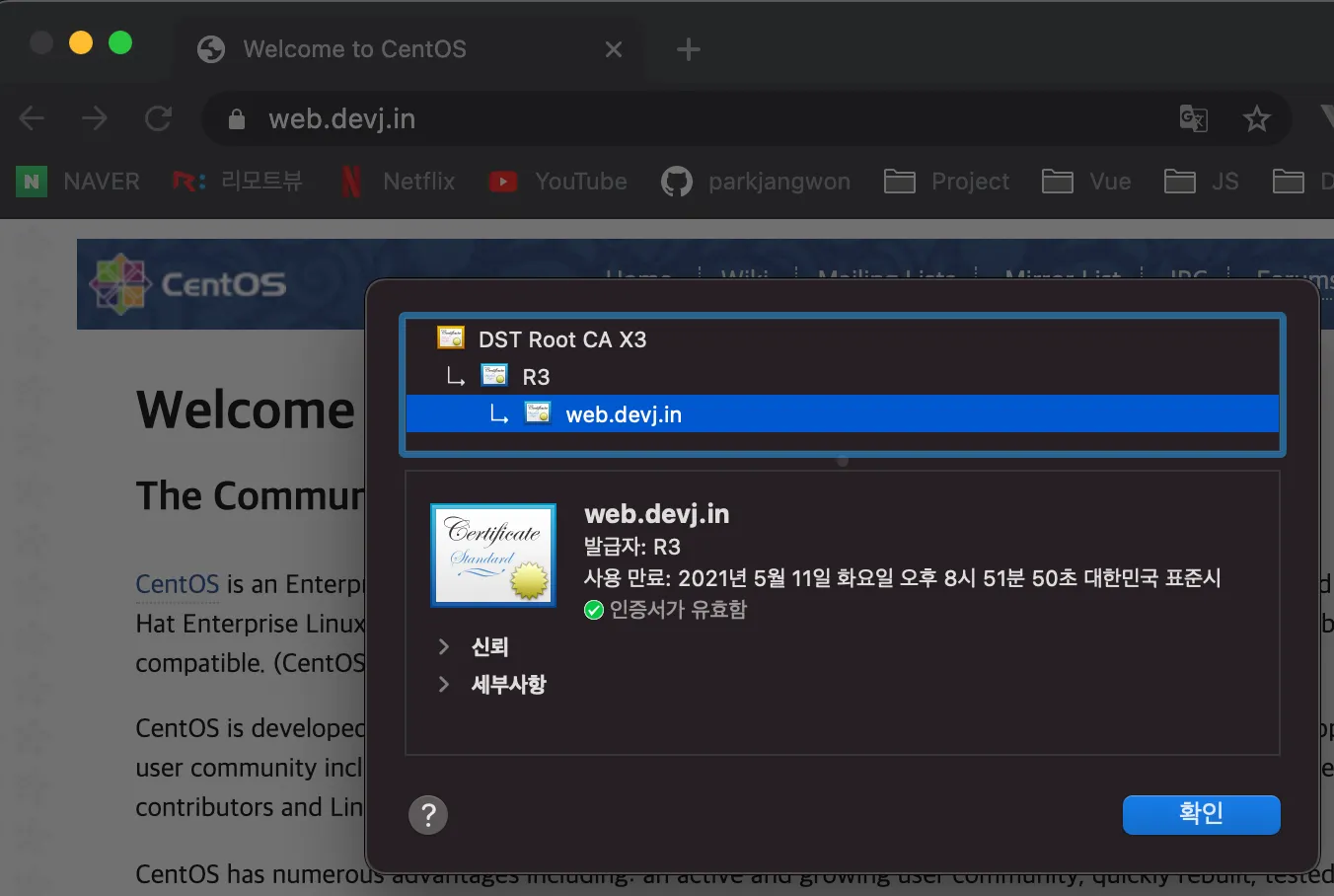Close the Welcome to CentOS tab

point(614,49)
